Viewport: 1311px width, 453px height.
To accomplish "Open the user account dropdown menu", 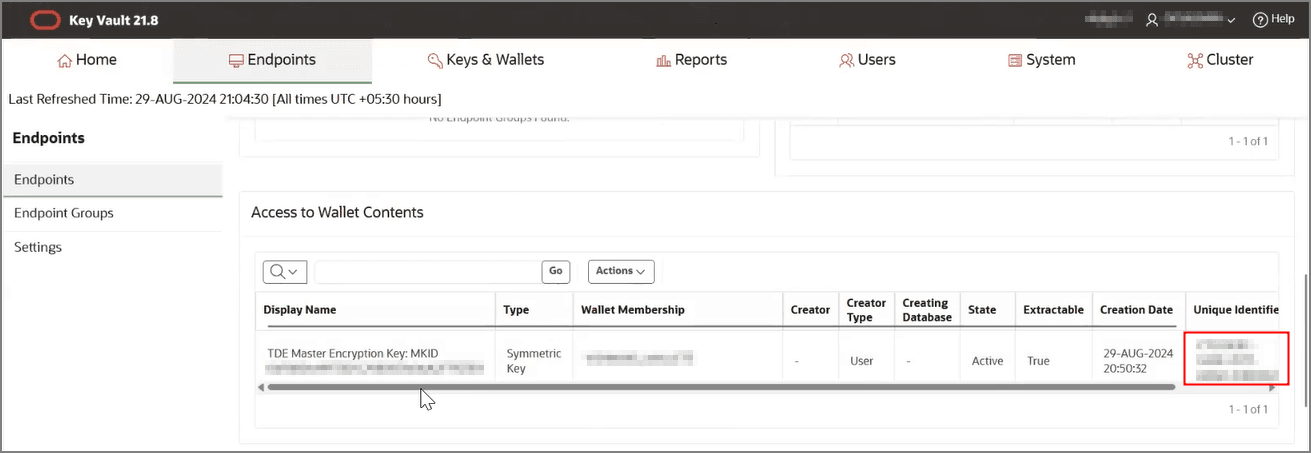I will 1191,19.
